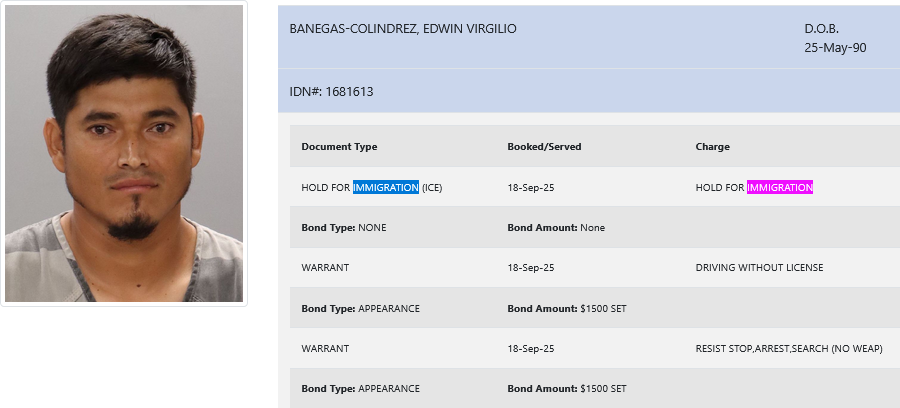The height and width of the screenshot is (408, 900).
Task: Click the second WARRANT document type
Action: click(x=325, y=348)
